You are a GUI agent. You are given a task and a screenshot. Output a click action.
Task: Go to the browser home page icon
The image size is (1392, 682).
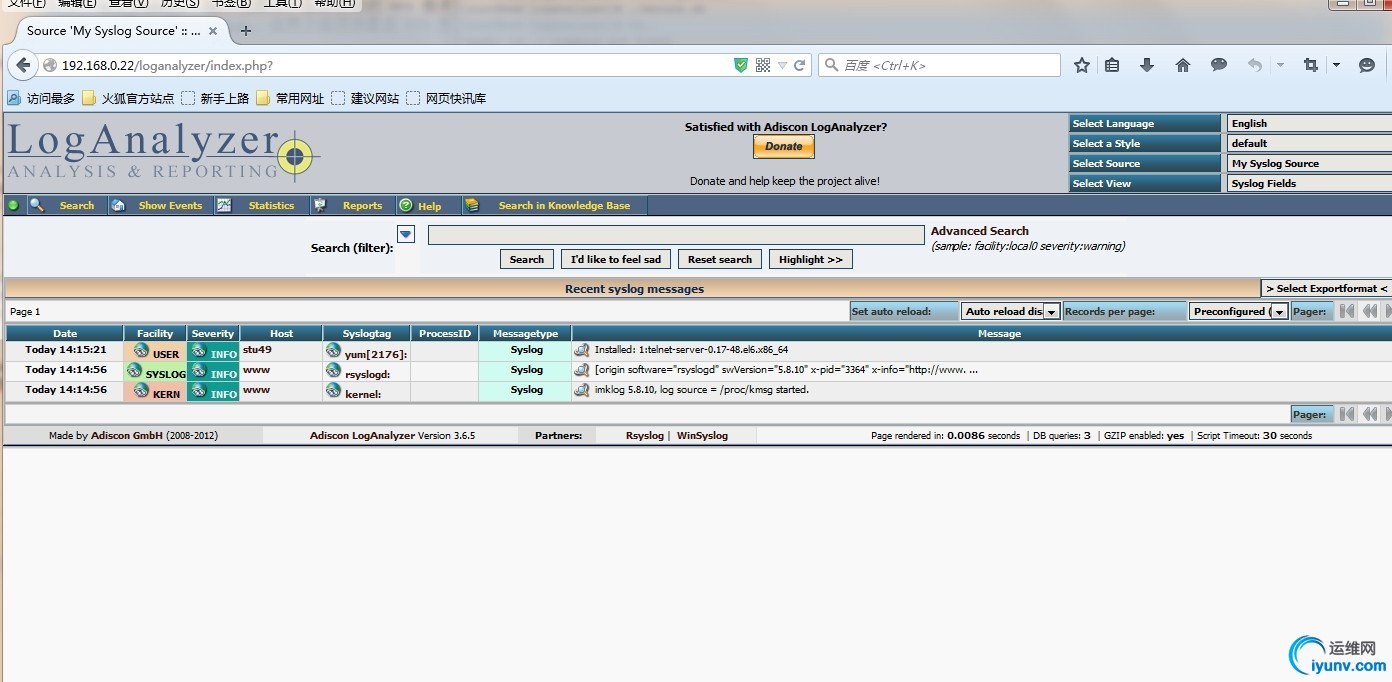click(1183, 65)
